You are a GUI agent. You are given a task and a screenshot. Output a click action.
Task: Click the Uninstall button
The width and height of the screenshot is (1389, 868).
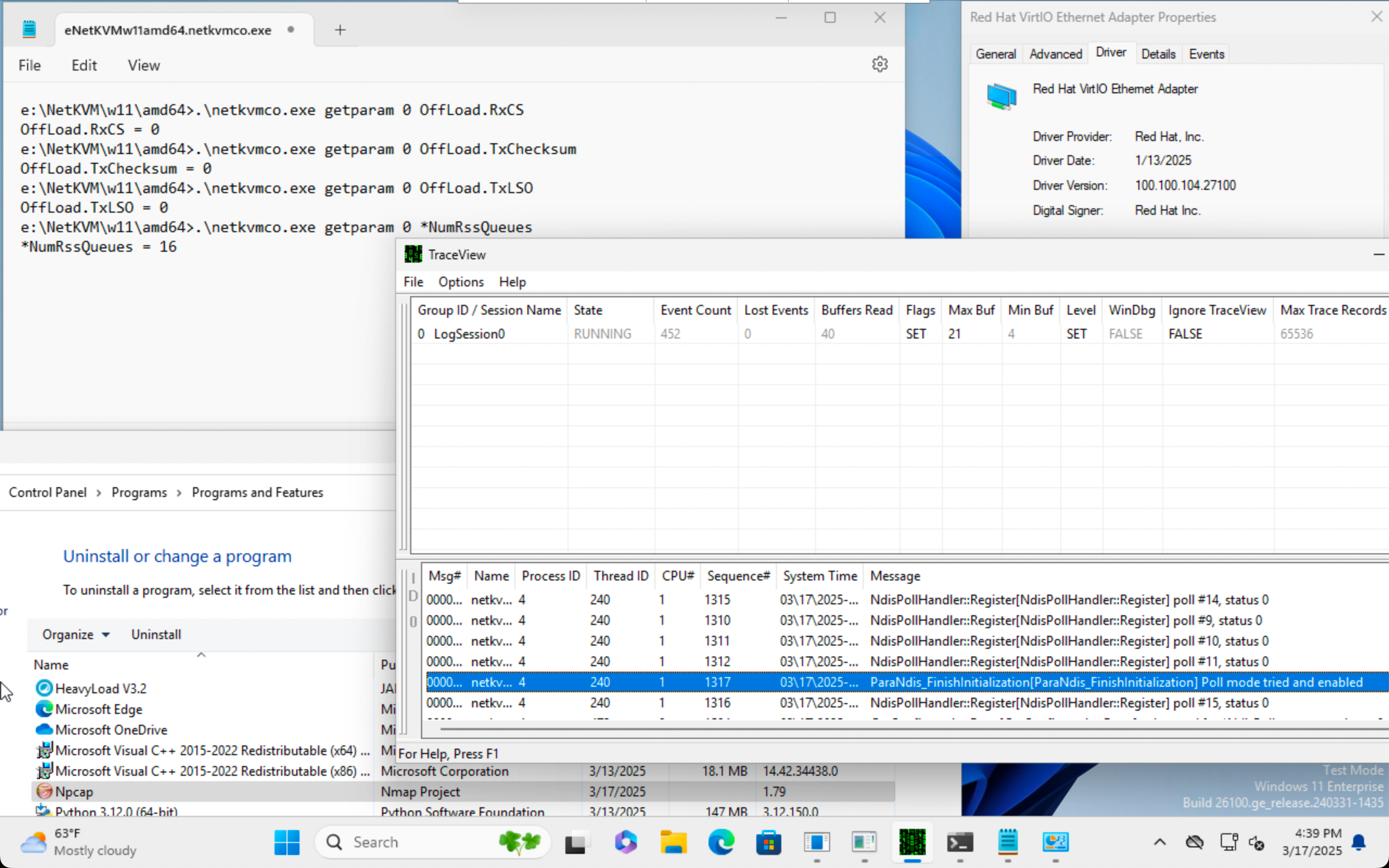click(156, 634)
